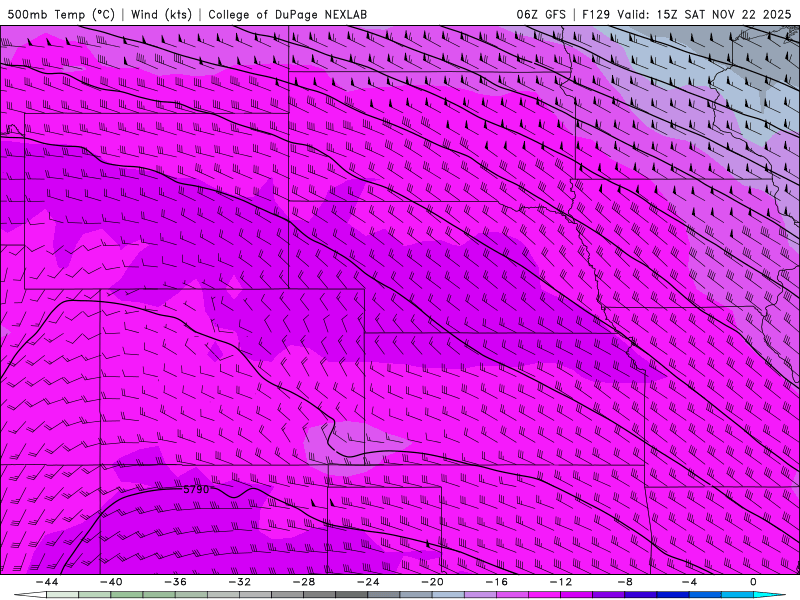Click the '-28' colorbar label
The image size is (800, 600).
[304, 582]
